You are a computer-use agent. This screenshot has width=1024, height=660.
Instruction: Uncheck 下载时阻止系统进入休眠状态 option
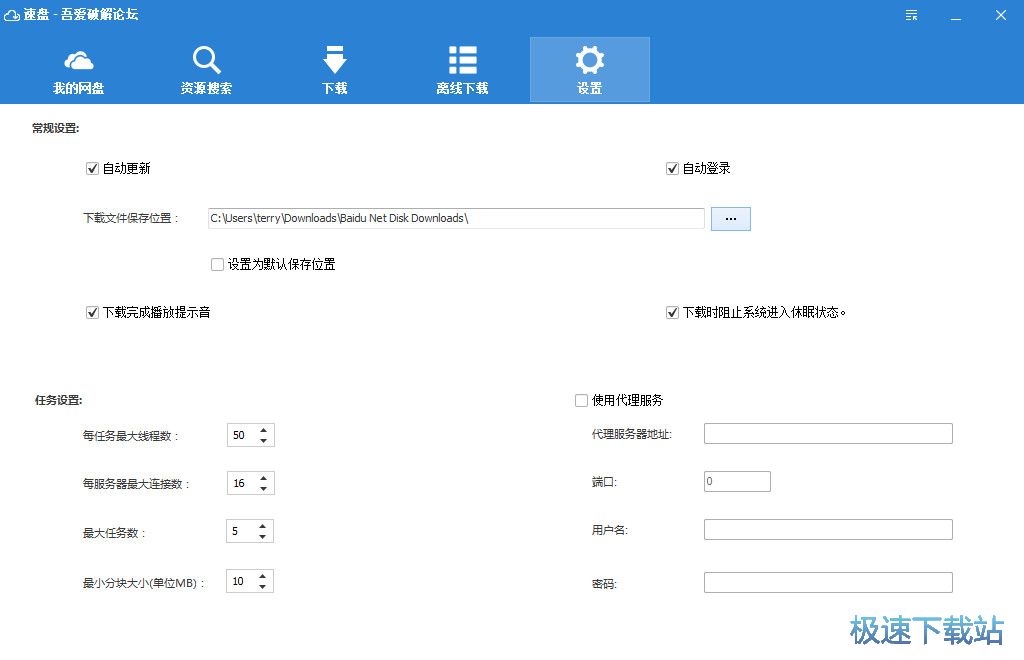(x=672, y=313)
